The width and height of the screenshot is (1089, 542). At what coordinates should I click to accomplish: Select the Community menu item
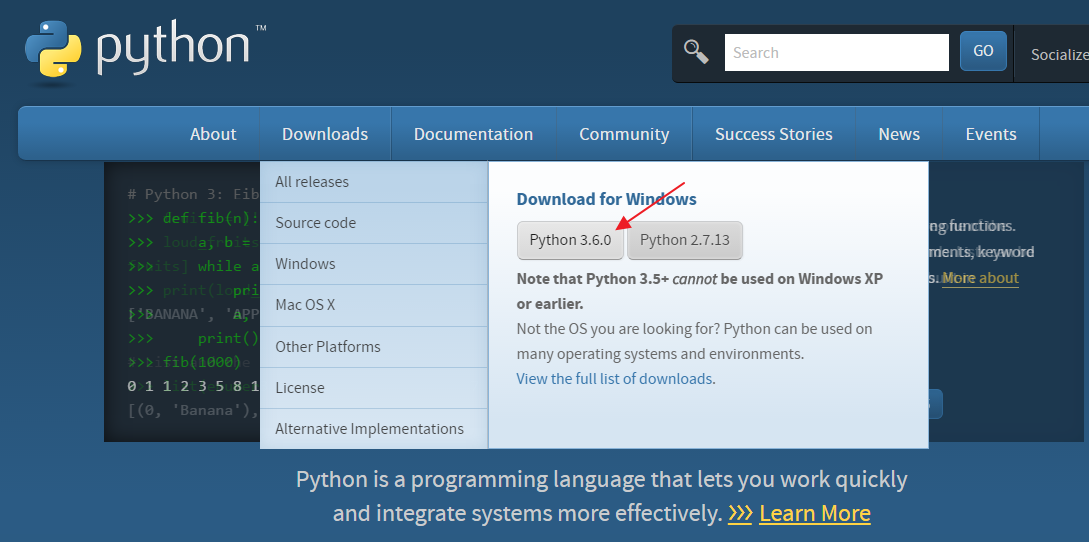(x=624, y=134)
